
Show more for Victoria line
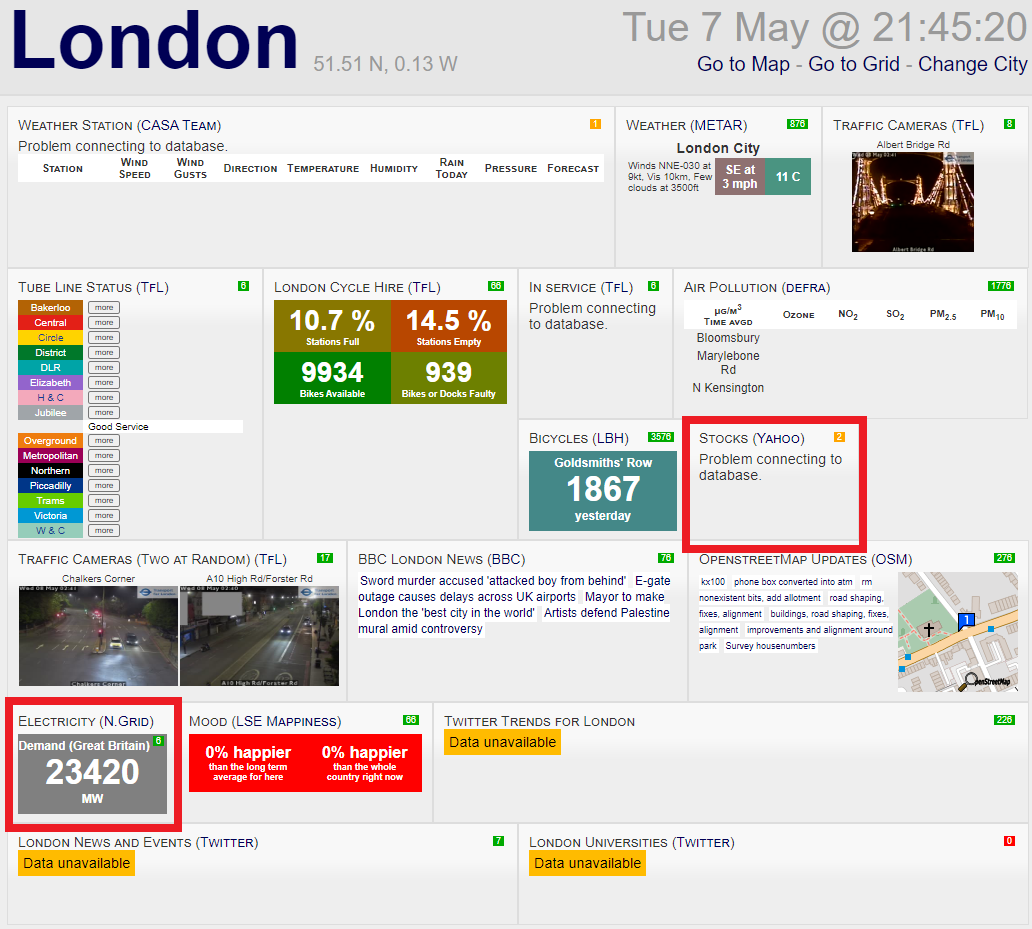tap(104, 516)
